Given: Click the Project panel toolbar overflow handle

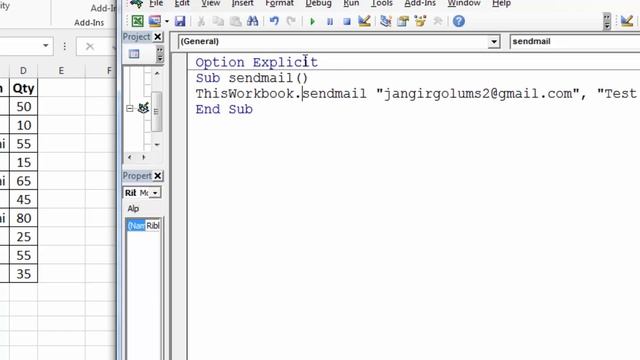Looking at the screenshot, I should (x=160, y=54).
